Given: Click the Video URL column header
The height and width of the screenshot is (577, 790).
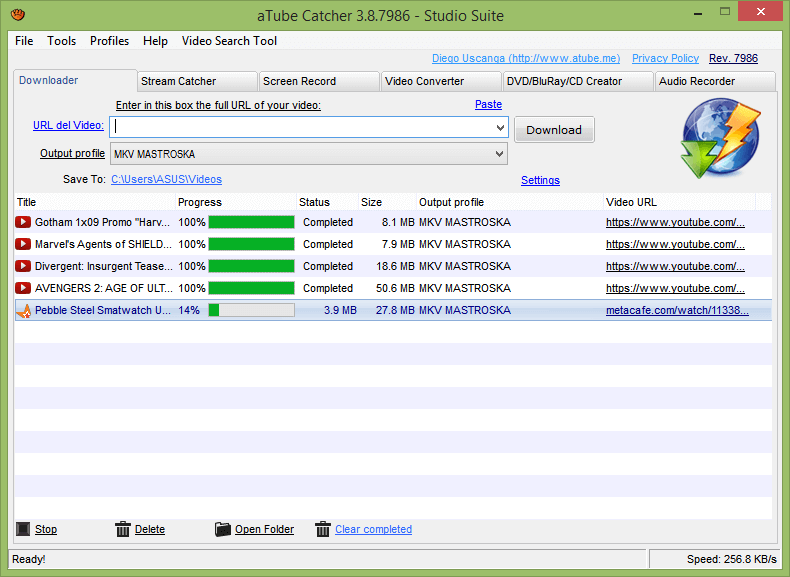Looking at the screenshot, I should (680, 202).
